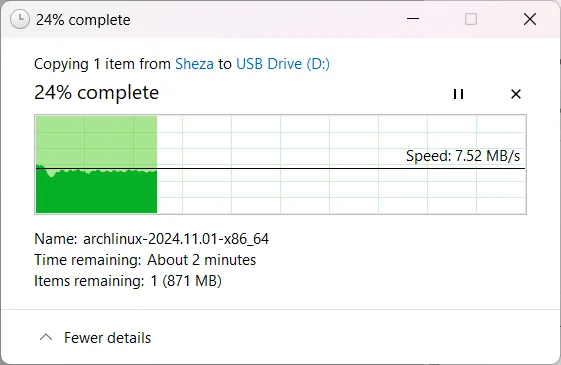The width and height of the screenshot is (561, 365).
Task: Click the grayed-out maximize button
Action: 471,19
